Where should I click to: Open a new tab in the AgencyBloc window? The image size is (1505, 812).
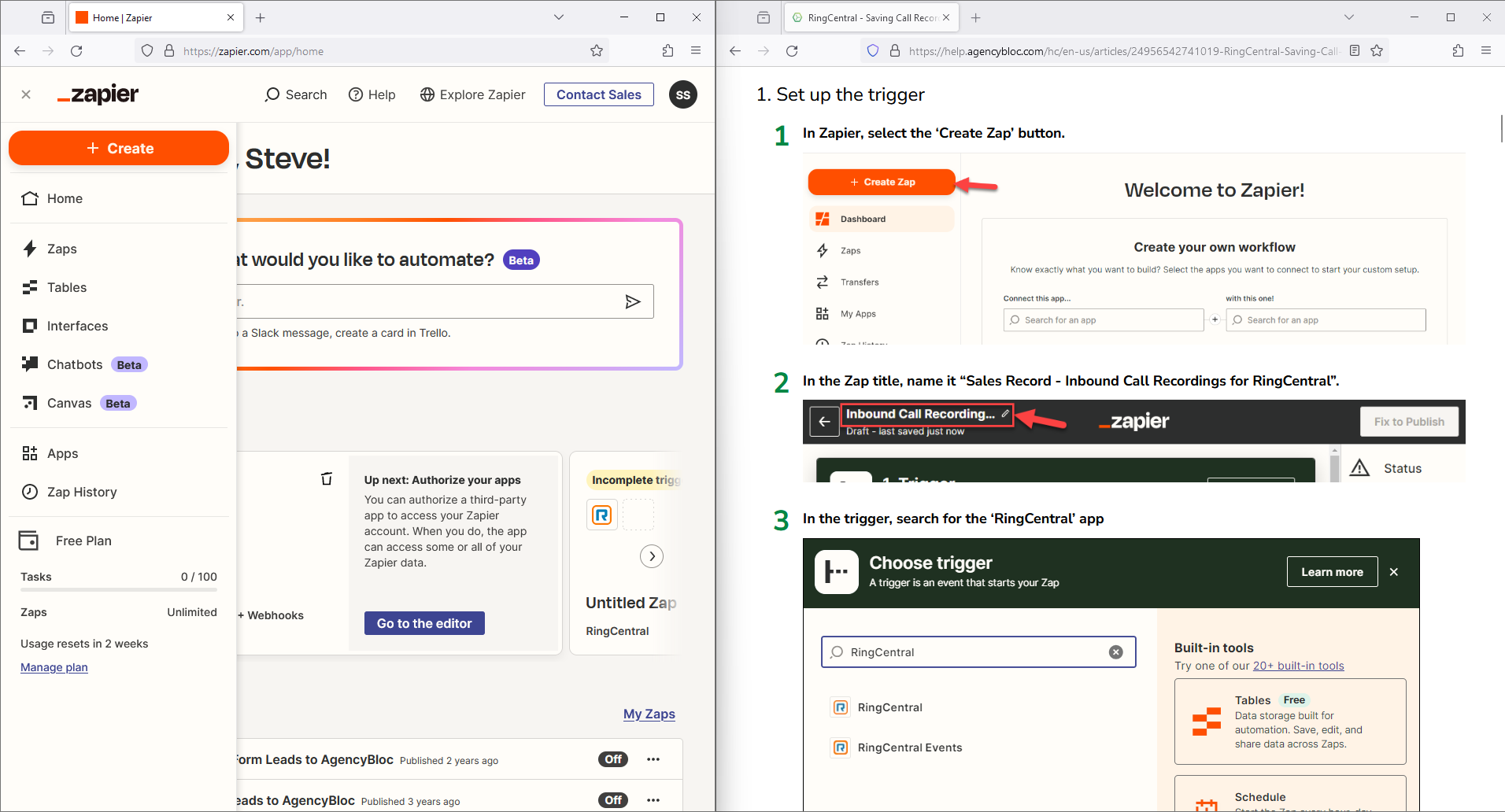(976, 17)
